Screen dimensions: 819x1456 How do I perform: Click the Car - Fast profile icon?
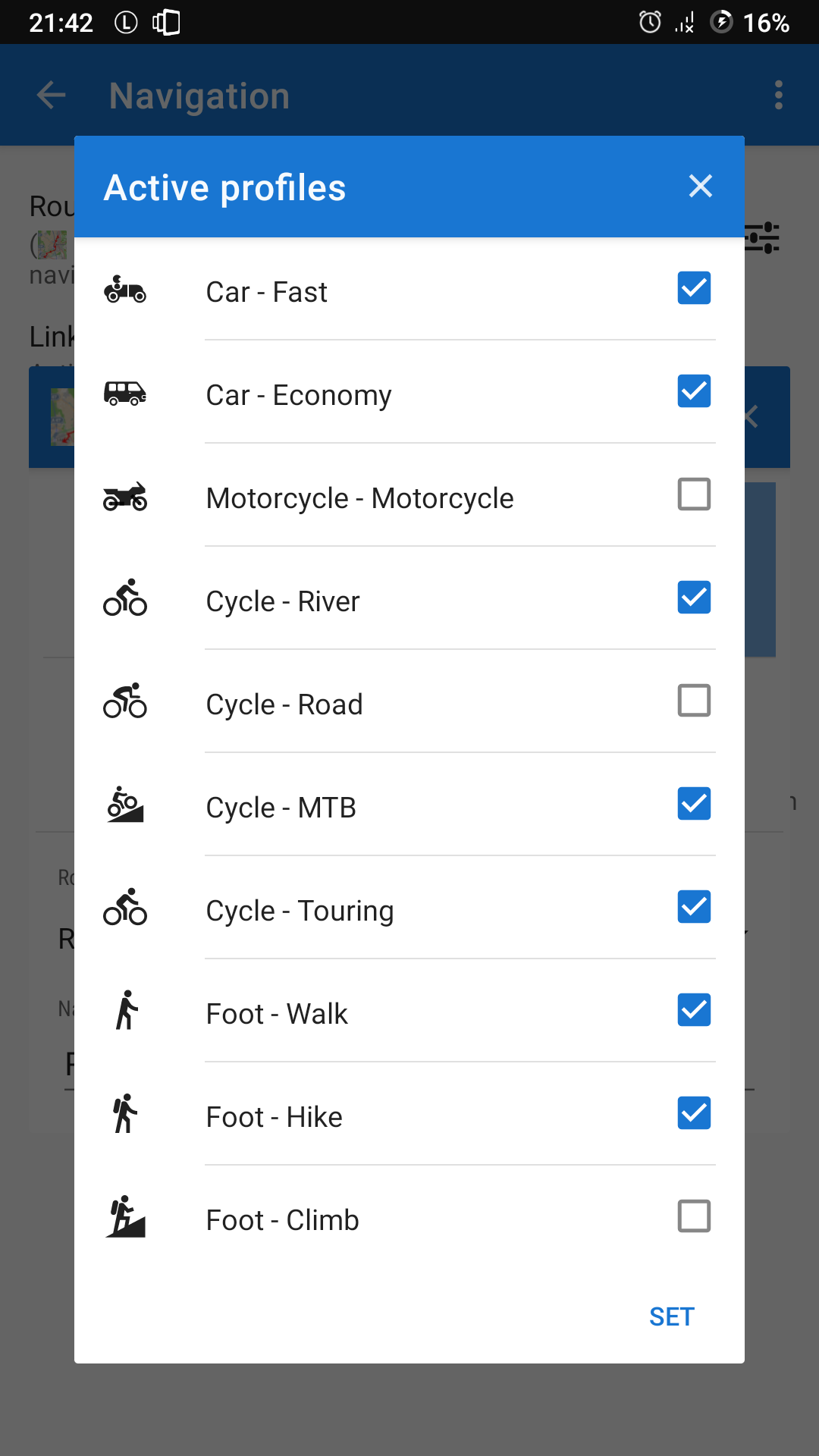[x=125, y=290]
